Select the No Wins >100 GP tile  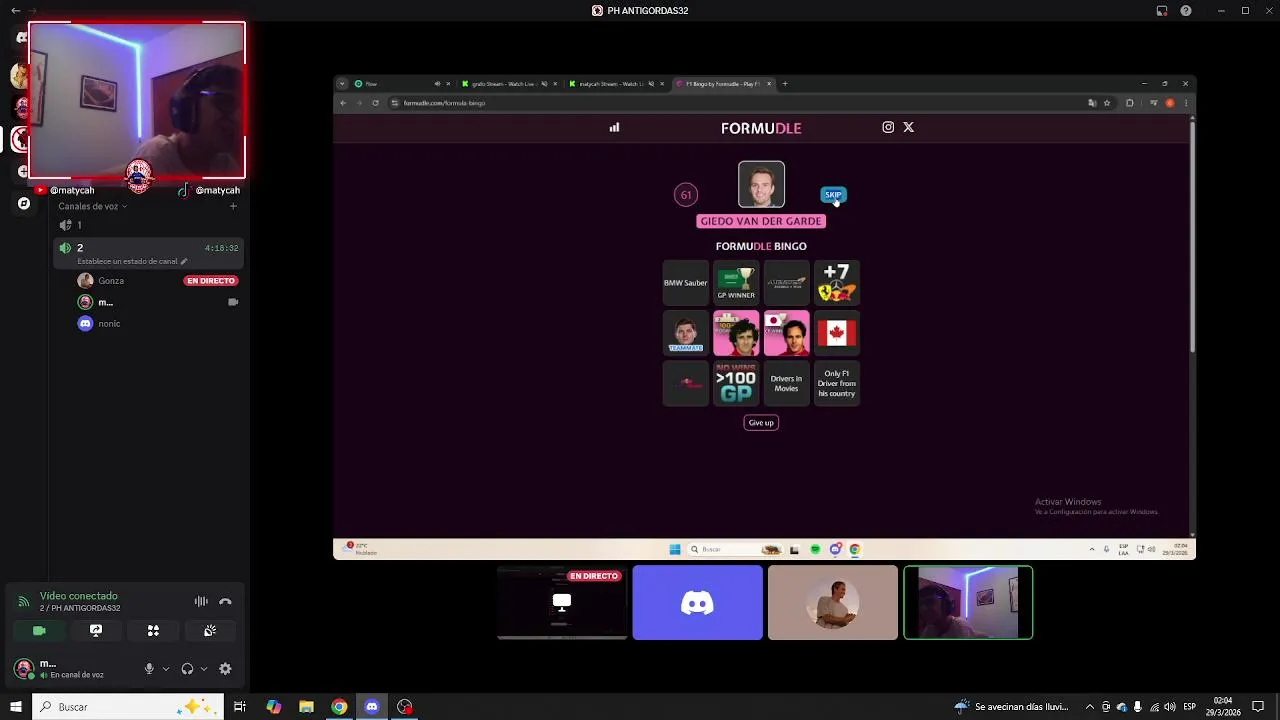point(736,383)
